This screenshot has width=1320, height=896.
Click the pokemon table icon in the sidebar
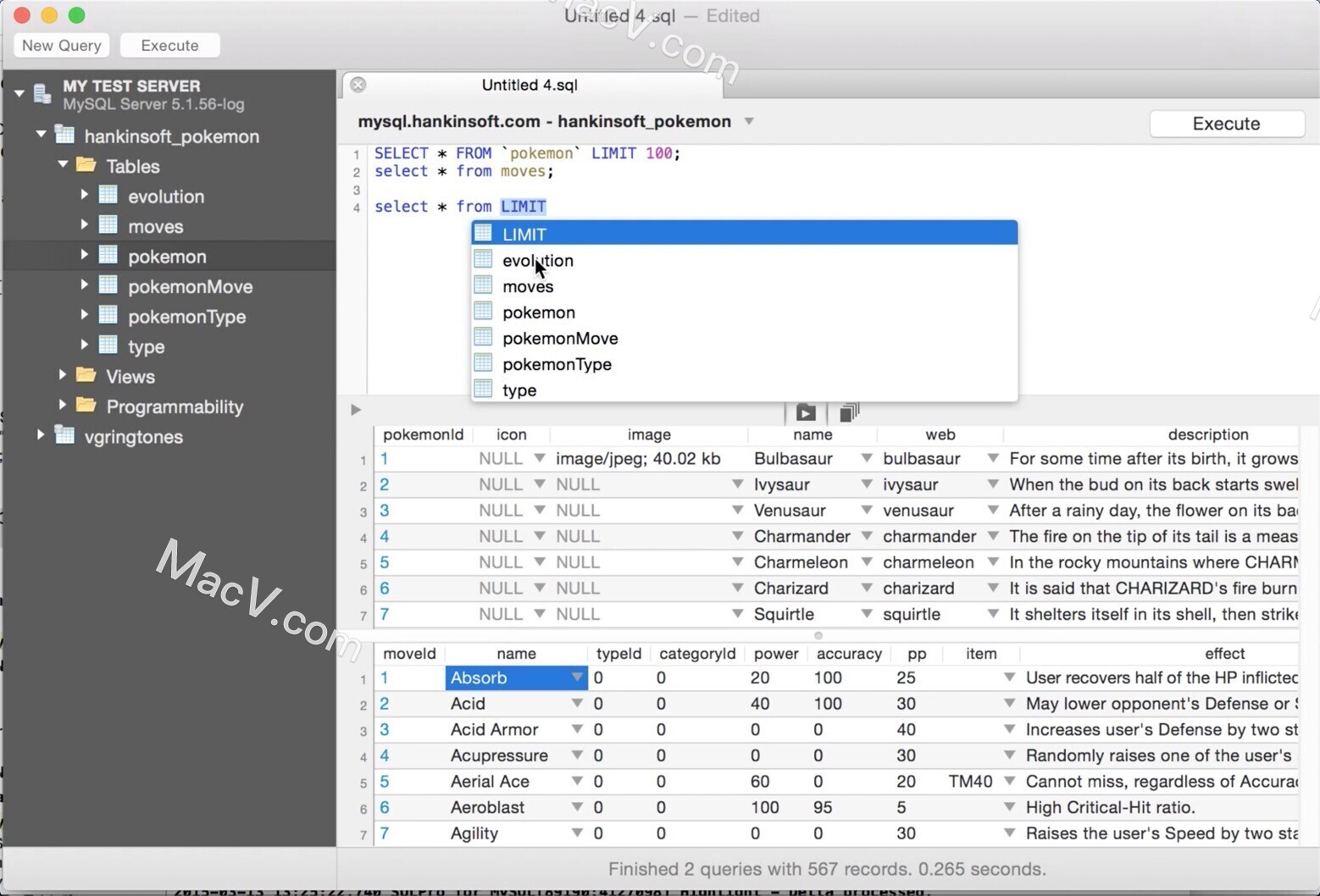pyautogui.click(x=108, y=256)
